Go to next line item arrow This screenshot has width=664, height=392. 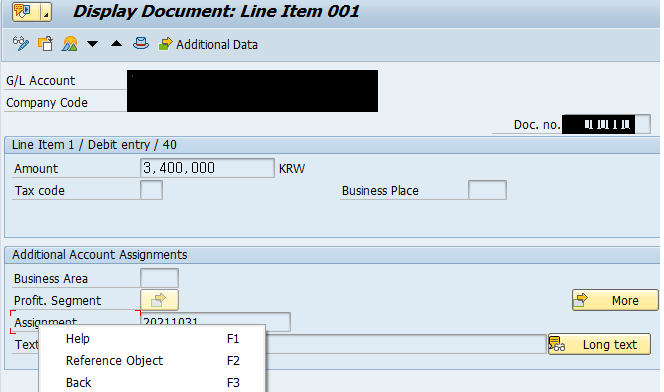coord(93,44)
